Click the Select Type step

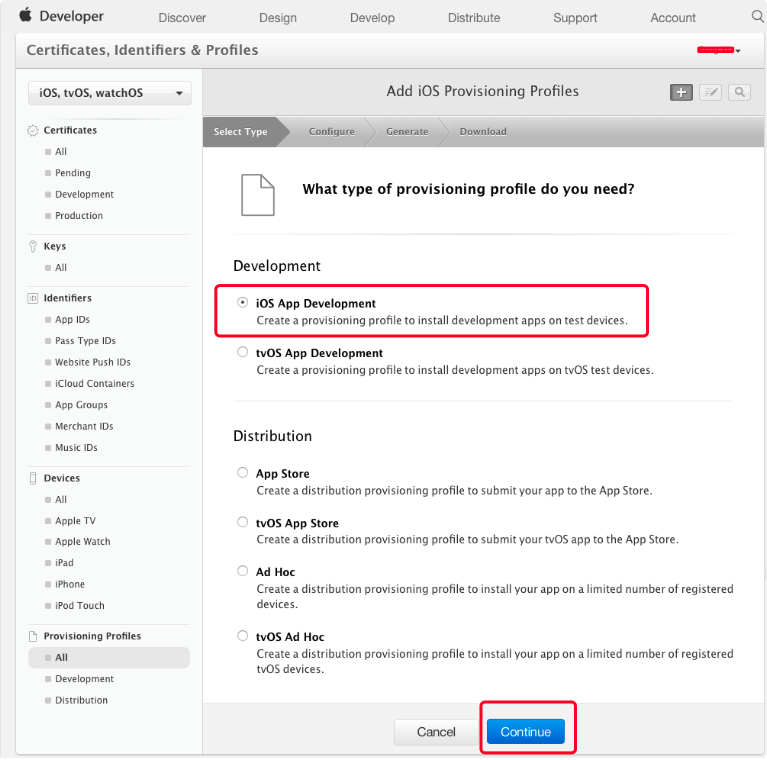(x=241, y=132)
